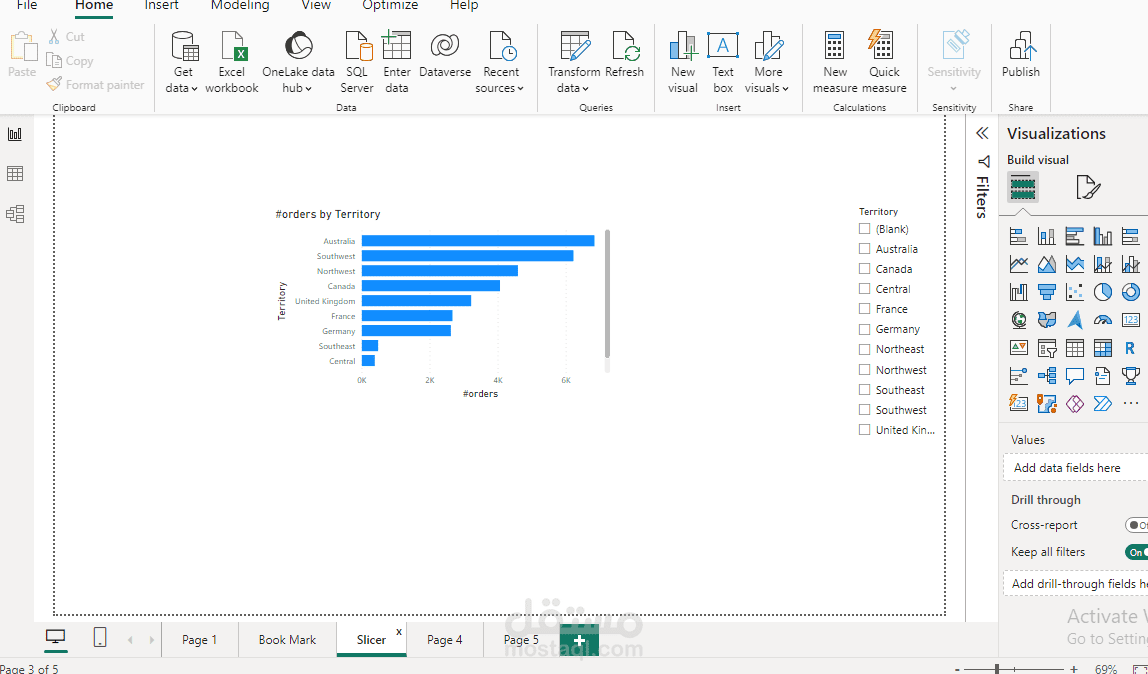This screenshot has height=674, width=1148.
Task: Select the clustered bar chart visual
Action: coord(1075,236)
